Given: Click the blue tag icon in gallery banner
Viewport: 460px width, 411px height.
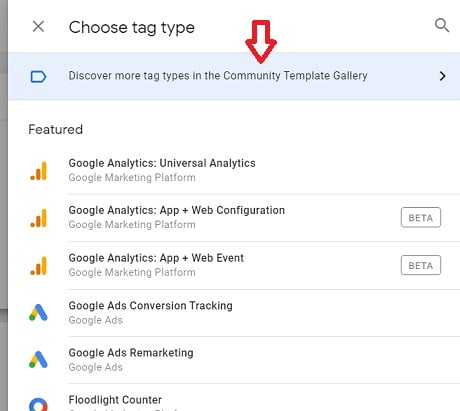Looking at the screenshot, I should [38, 77].
